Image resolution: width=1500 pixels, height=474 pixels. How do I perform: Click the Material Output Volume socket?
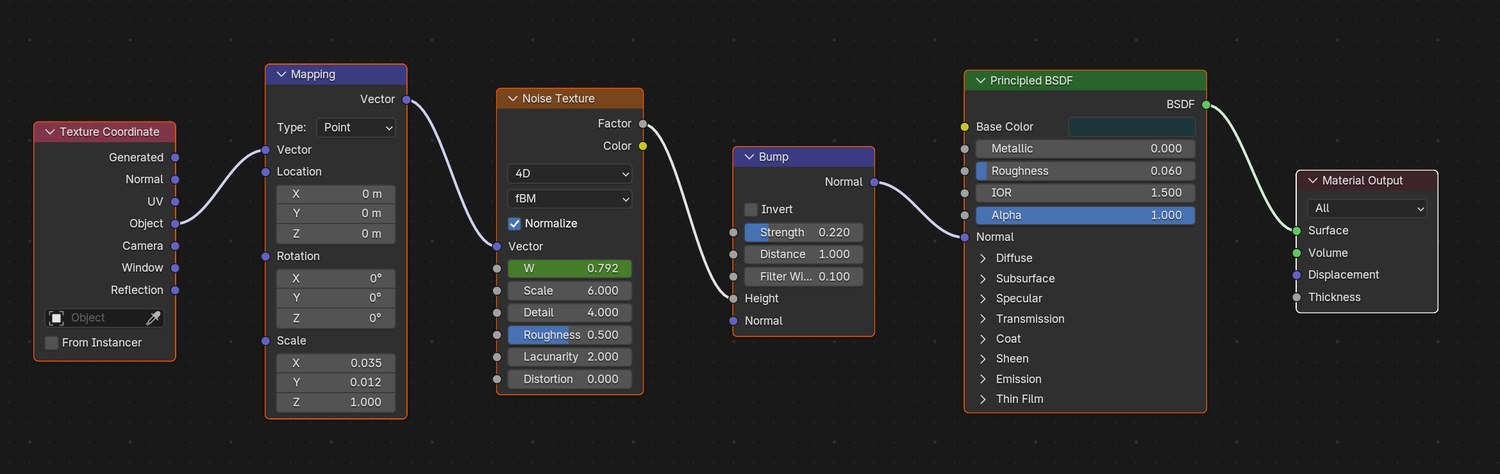[1297, 253]
